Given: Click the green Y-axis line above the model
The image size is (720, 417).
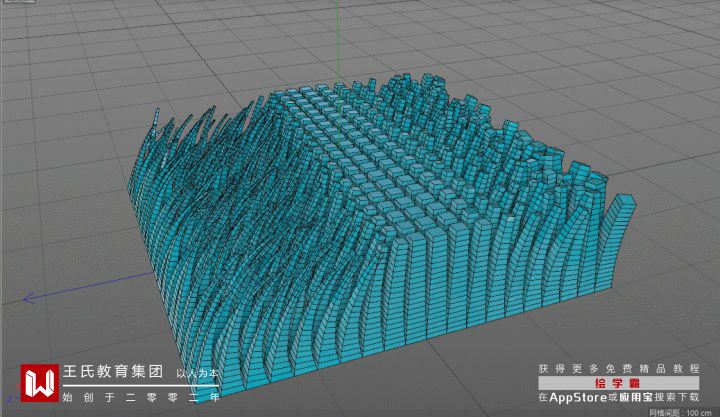Looking at the screenshot, I should (338, 41).
